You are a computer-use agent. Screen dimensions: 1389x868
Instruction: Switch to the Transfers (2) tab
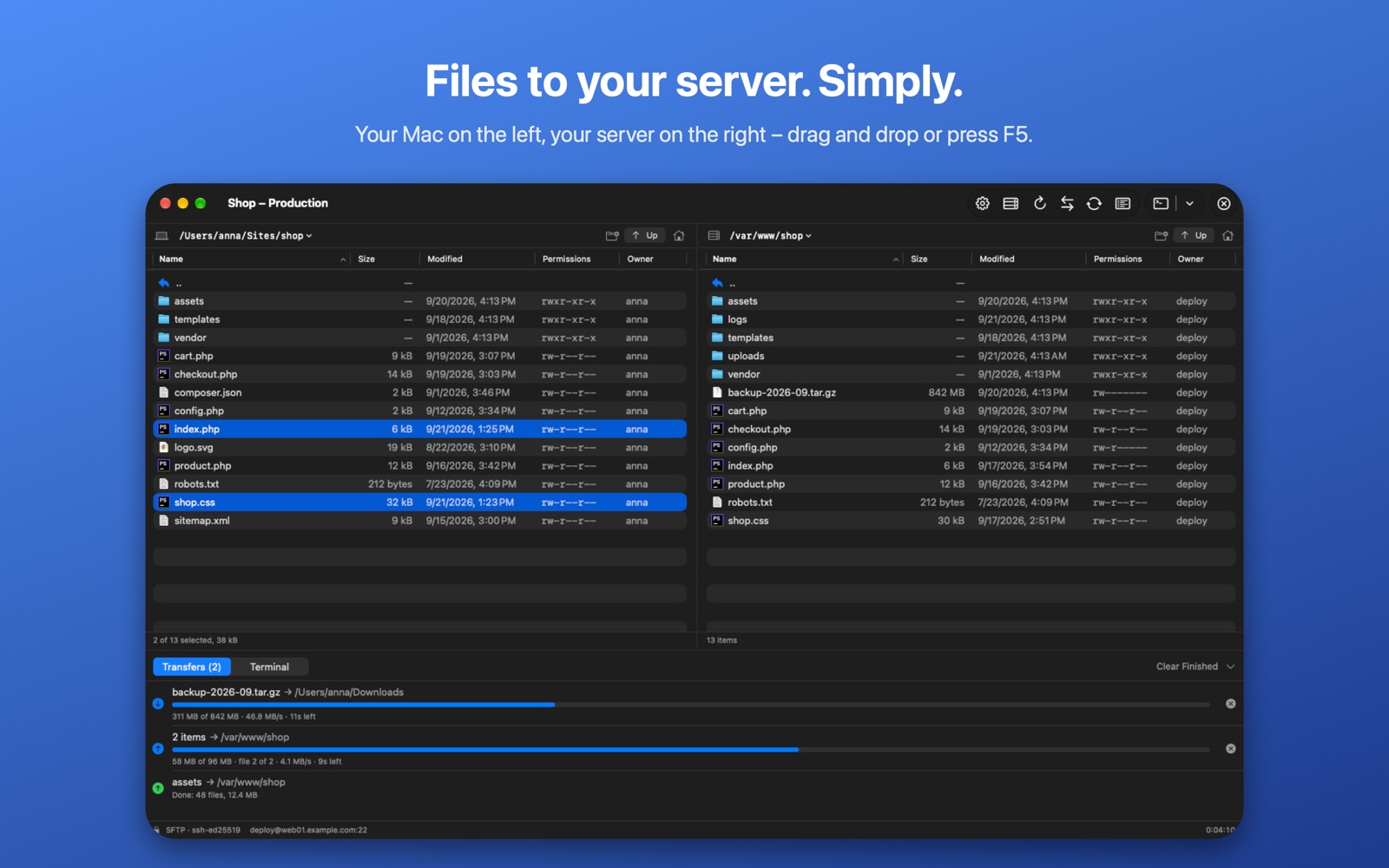tap(192, 667)
